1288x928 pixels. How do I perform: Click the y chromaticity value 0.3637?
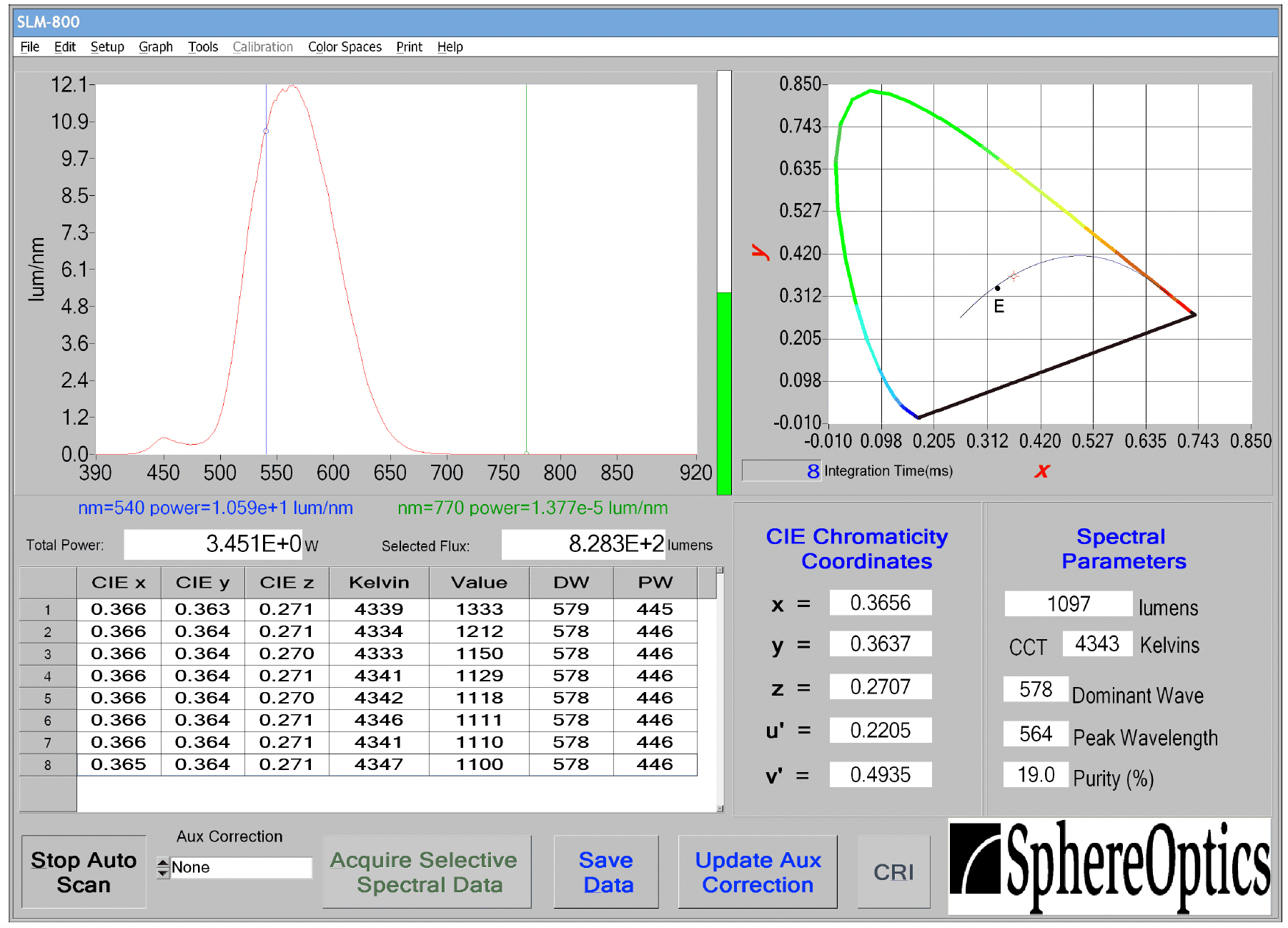[881, 644]
